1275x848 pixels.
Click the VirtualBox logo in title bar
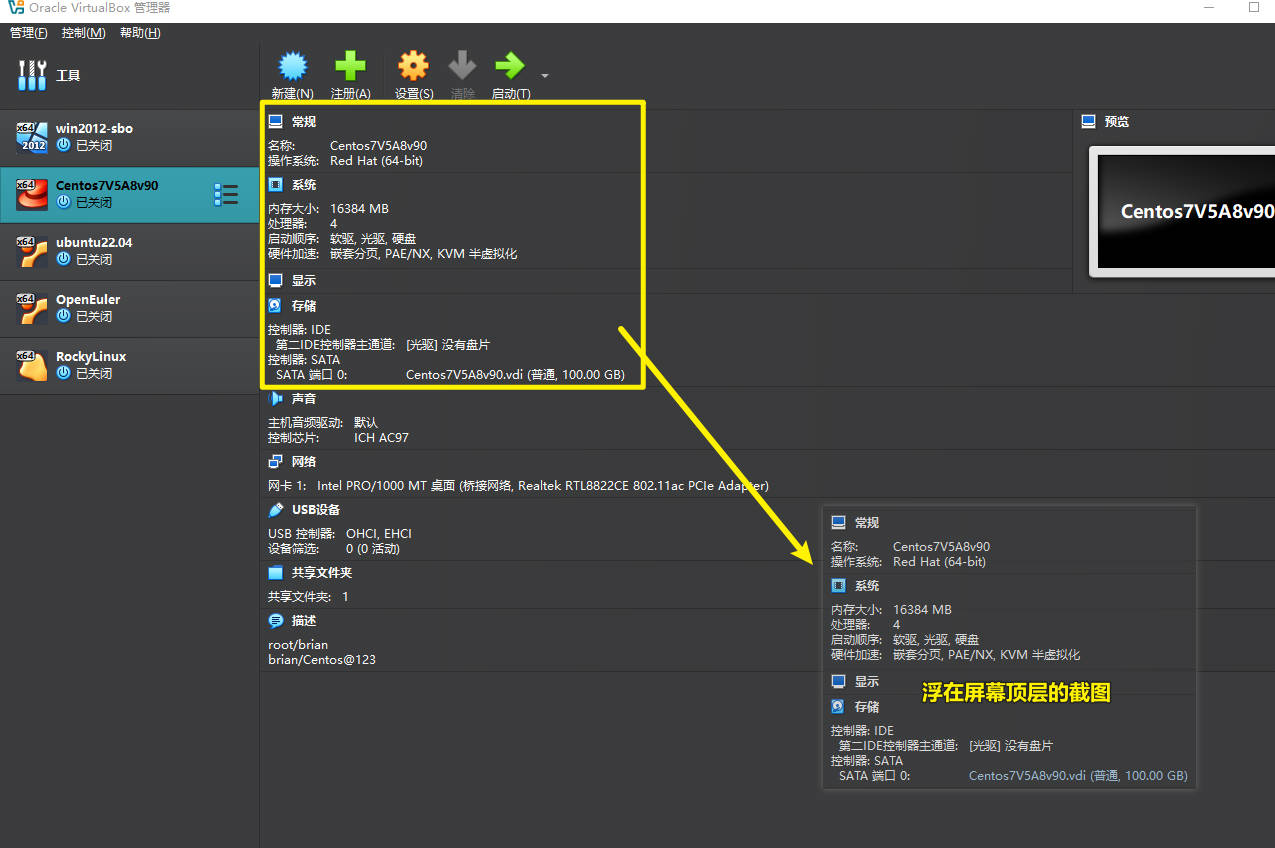click(x=15, y=8)
